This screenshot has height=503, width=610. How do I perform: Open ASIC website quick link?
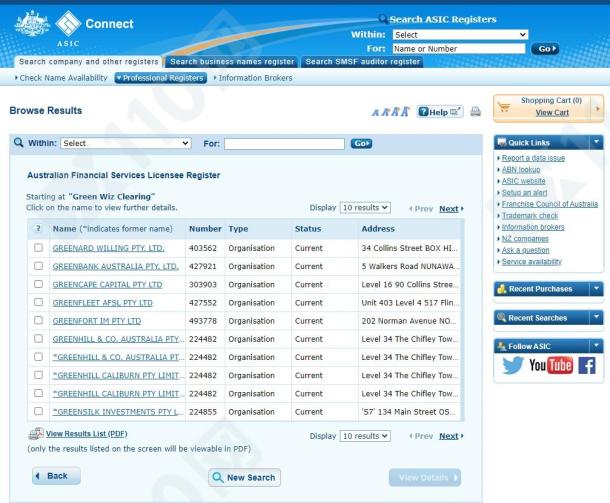click(523, 181)
